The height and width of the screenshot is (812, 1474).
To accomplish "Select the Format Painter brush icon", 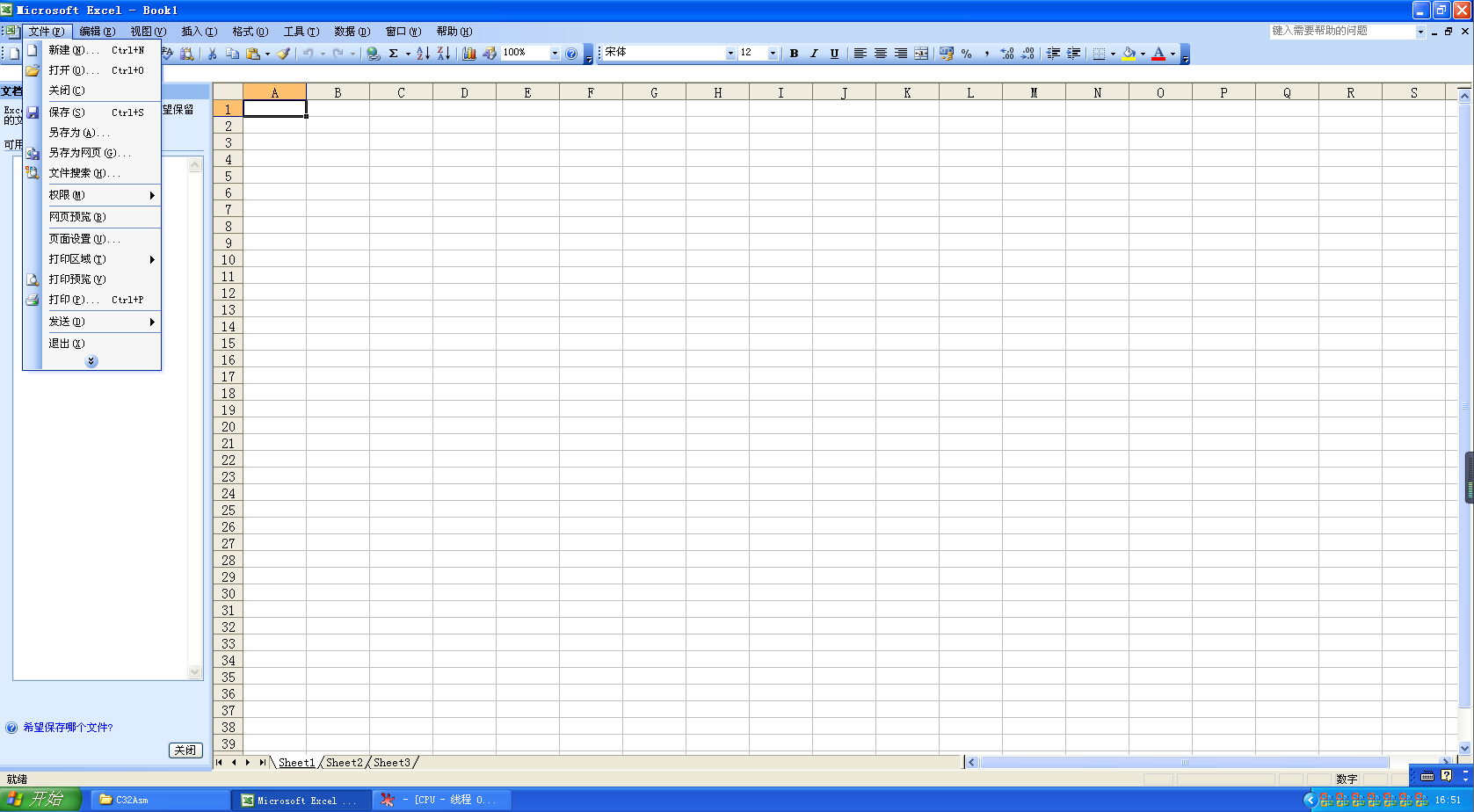I will 284,54.
